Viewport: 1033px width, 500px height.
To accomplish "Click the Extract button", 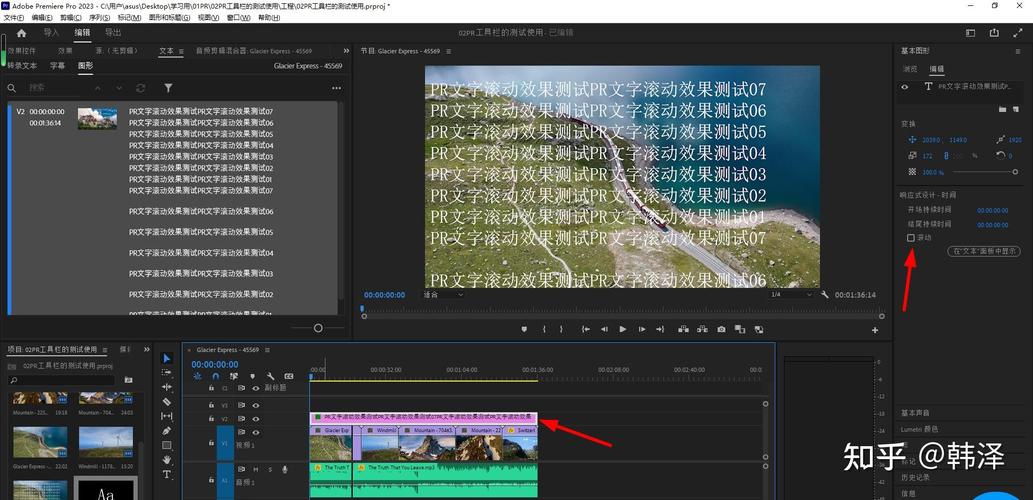I will click(702, 329).
